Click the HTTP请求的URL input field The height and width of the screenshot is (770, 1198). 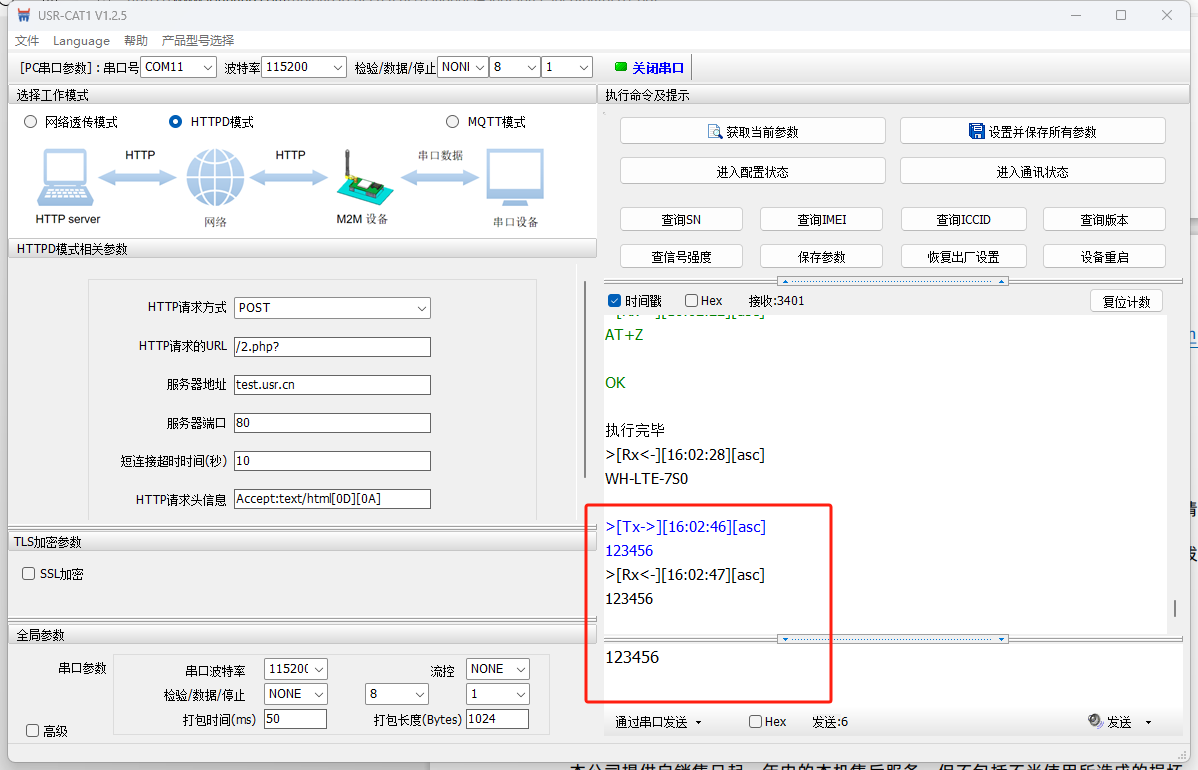coord(332,347)
